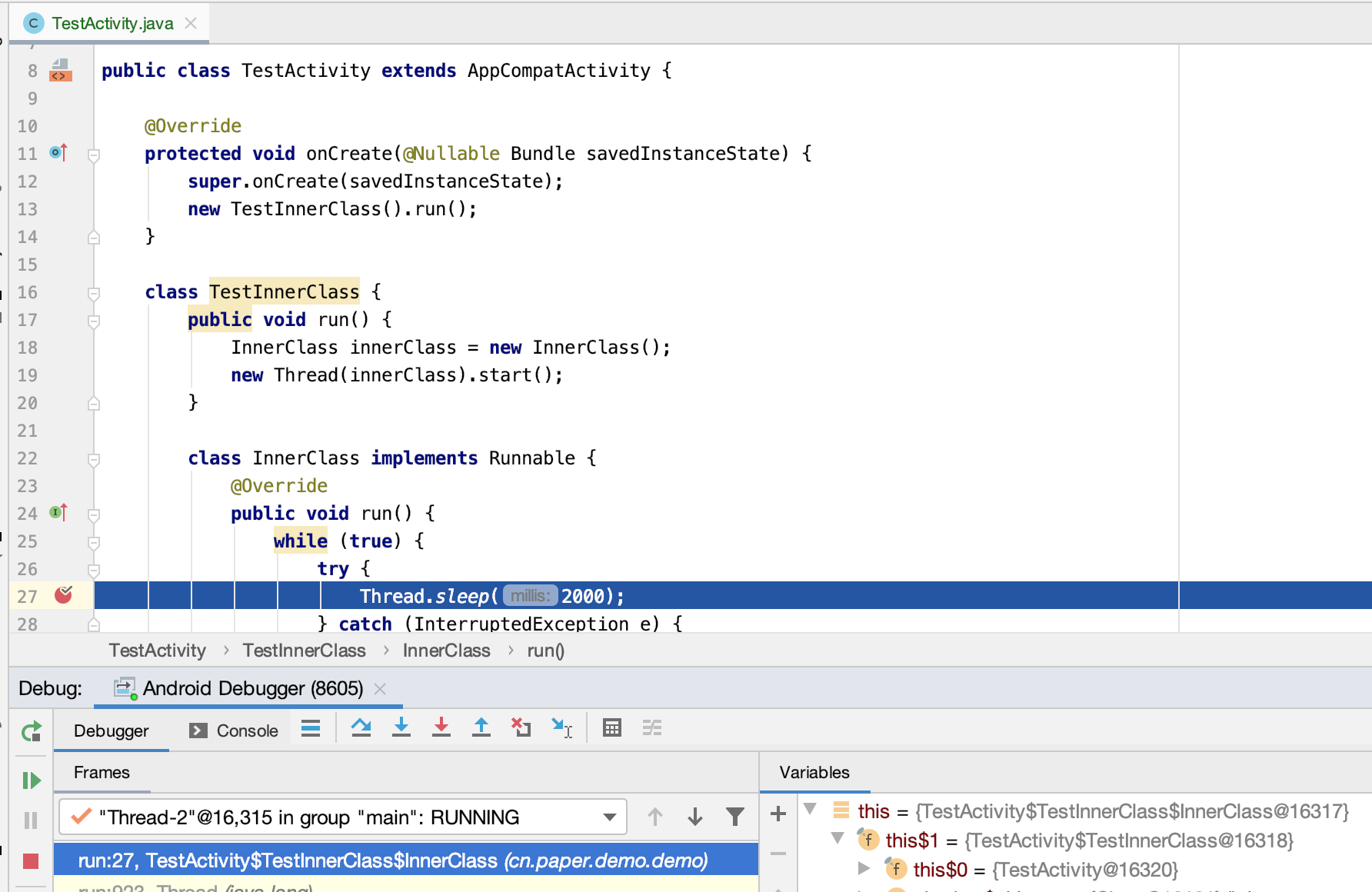Expand the this$0 variable node
This screenshot has height=892, width=1372.
(x=864, y=868)
